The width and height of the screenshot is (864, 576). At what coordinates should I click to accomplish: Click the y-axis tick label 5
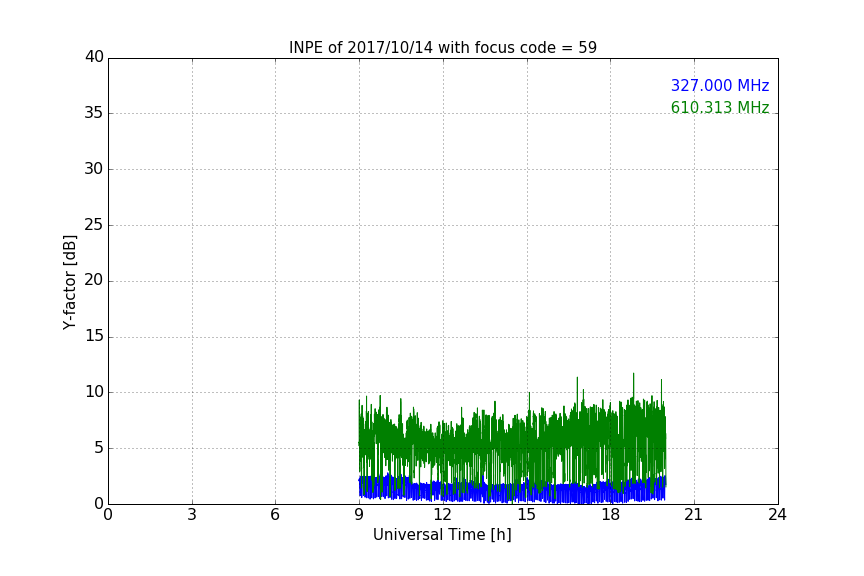coord(99,448)
